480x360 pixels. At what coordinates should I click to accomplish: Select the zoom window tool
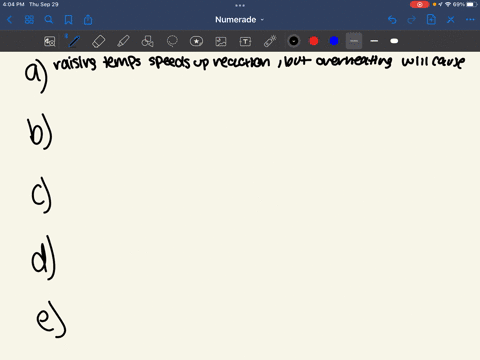coord(50,41)
